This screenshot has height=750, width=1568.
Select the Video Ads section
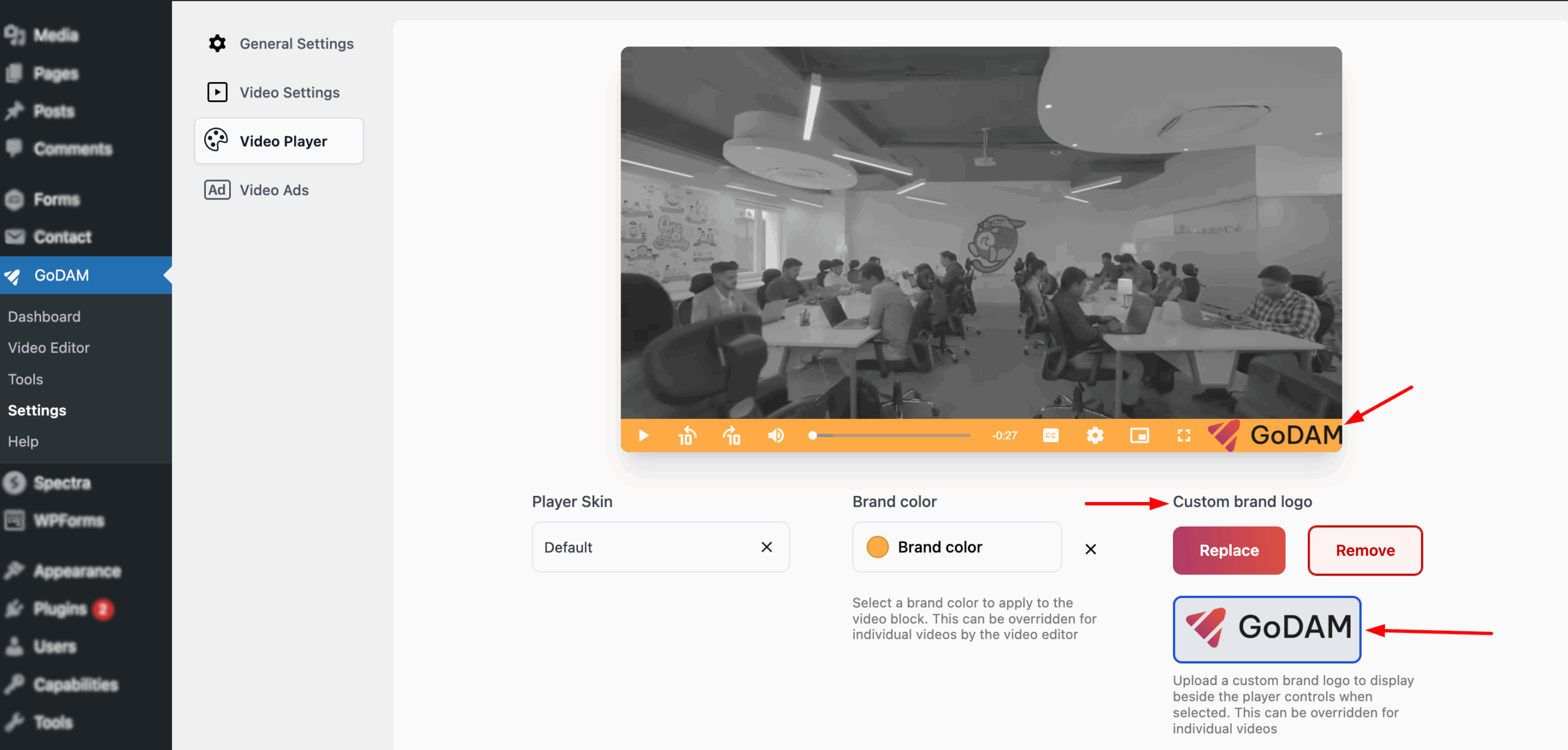coord(274,190)
